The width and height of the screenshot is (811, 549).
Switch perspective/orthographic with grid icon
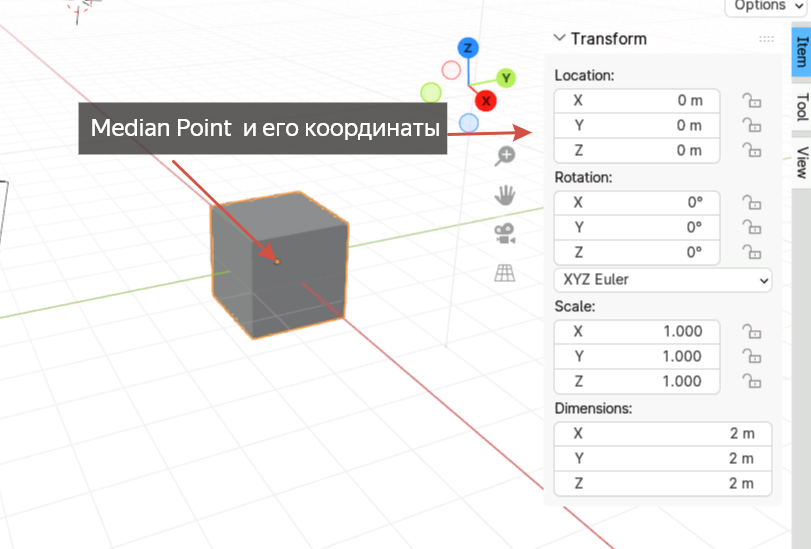pos(505,273)
